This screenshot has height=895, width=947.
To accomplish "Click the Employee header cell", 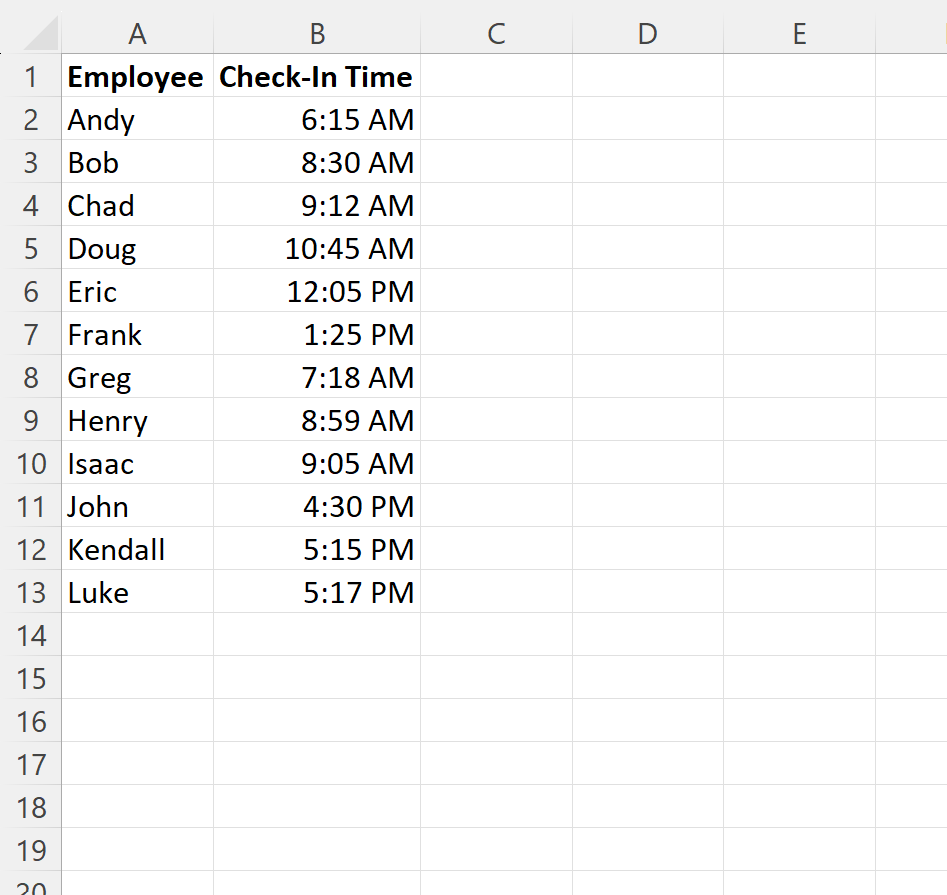I will click(x=137, y=76).
